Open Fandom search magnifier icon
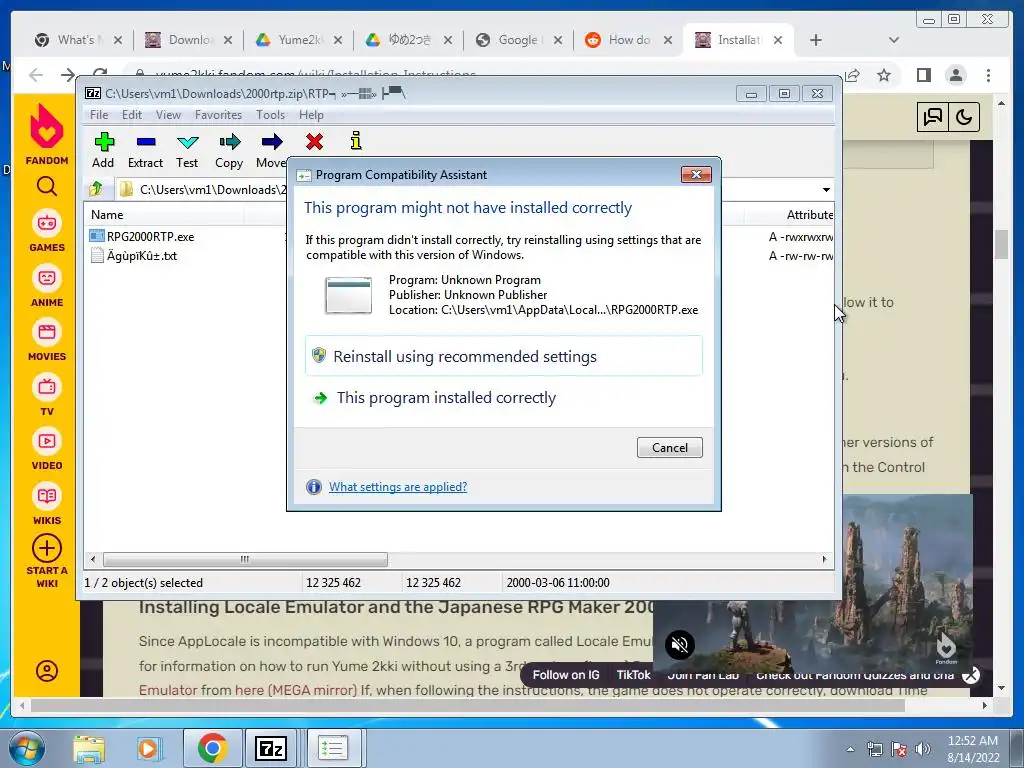 pos(46,187)
